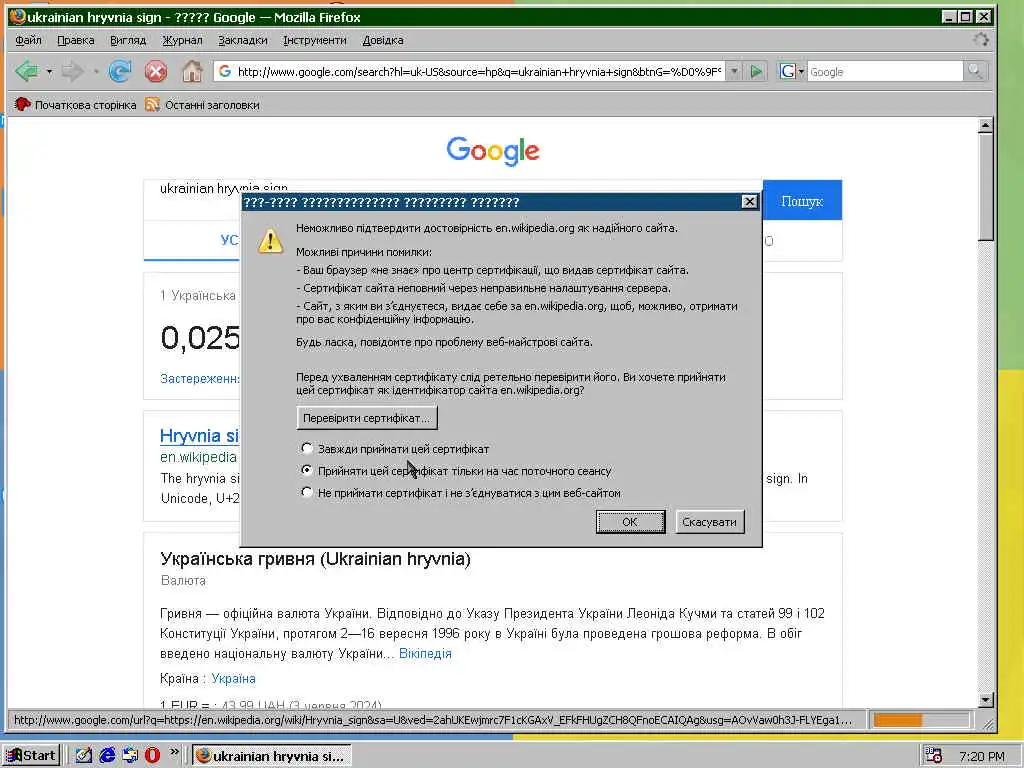The image size is (1024, 768).
Task: Click the Hryvnia sign search result title
Action: 199,436
